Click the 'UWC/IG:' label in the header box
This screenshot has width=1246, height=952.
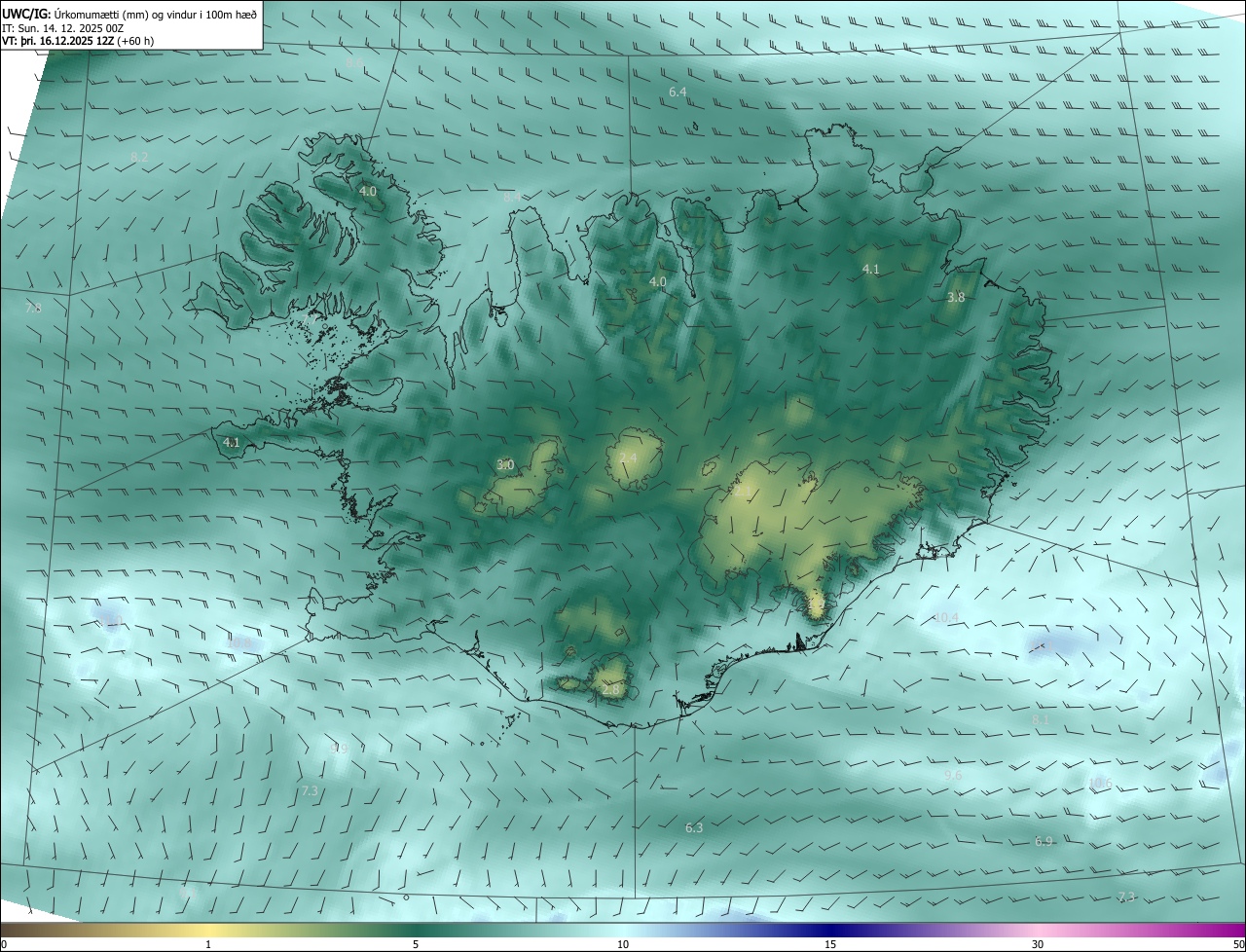26,13
